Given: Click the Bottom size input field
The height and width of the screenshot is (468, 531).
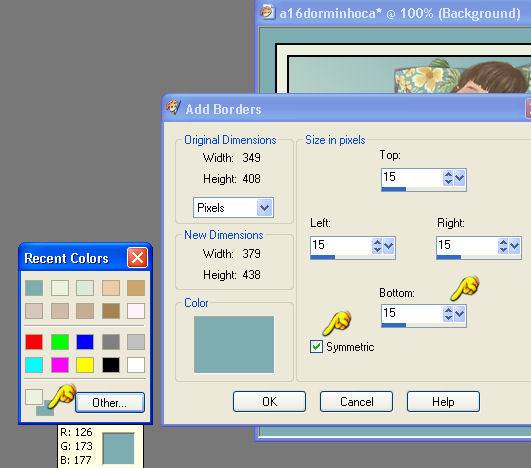Looking at the screenshot, I should [412, 313].
